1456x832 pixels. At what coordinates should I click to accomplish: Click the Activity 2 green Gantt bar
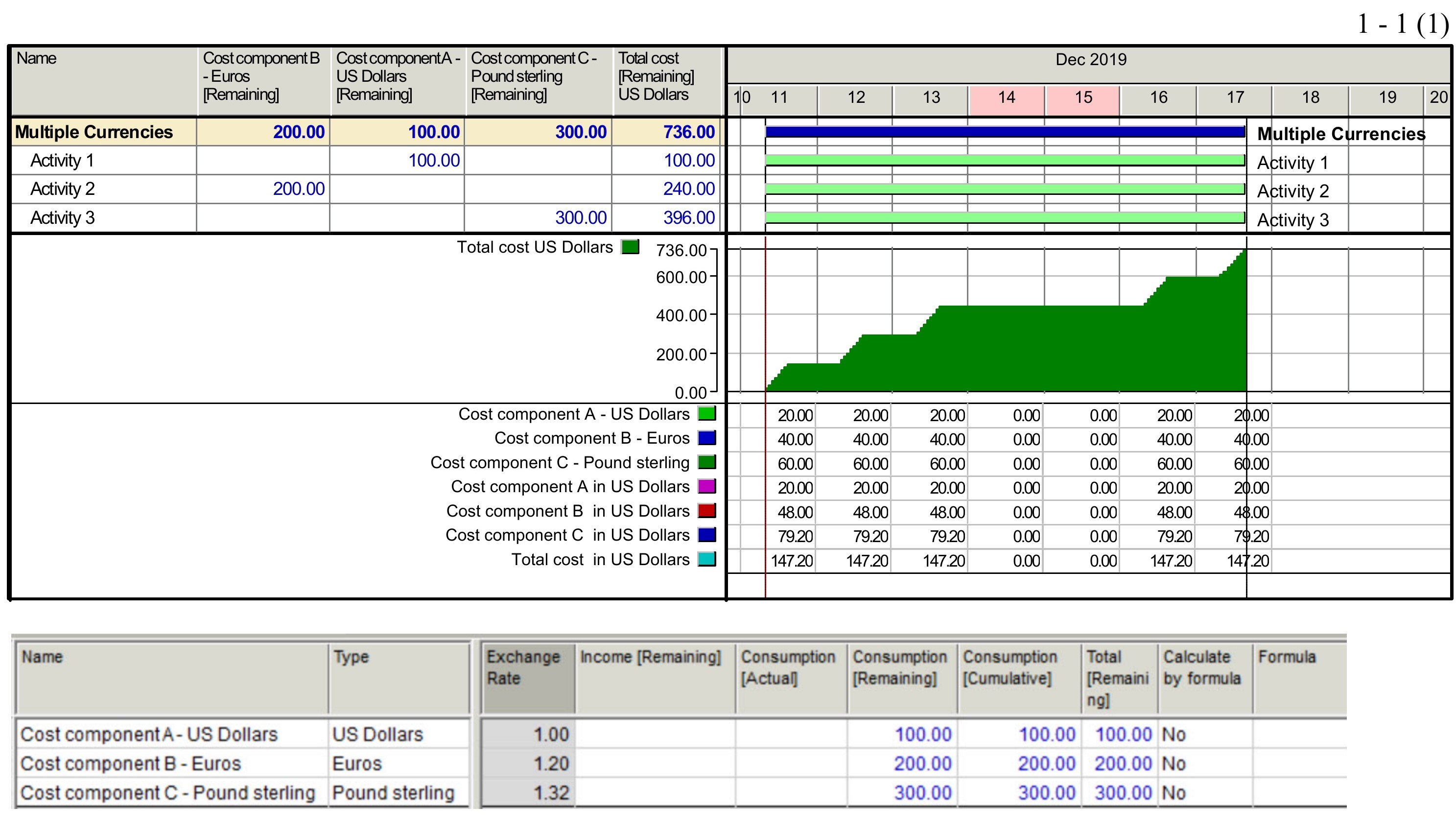point(1005,189)
